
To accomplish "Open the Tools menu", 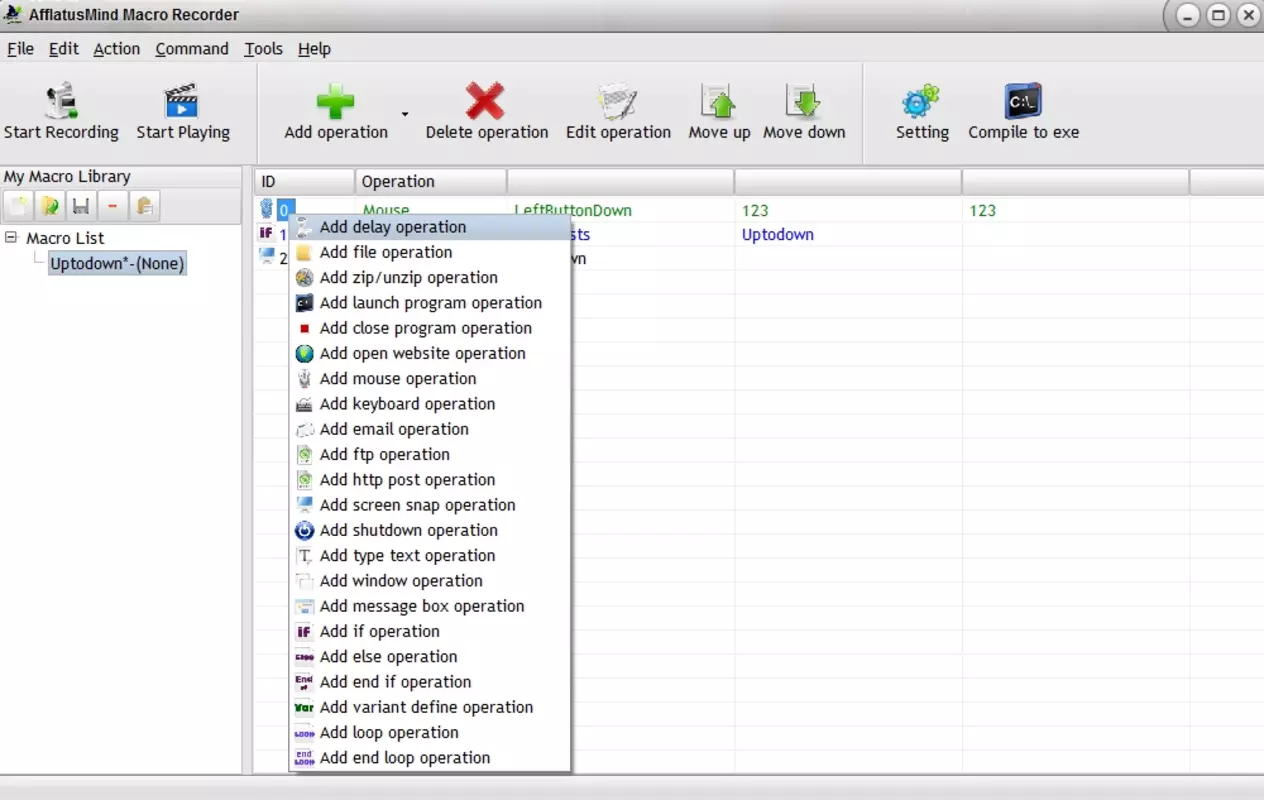I will pyautogui.click(x=263, y=48).
